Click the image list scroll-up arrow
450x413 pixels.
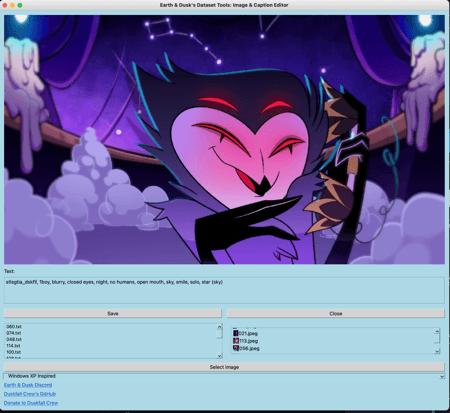437,331
